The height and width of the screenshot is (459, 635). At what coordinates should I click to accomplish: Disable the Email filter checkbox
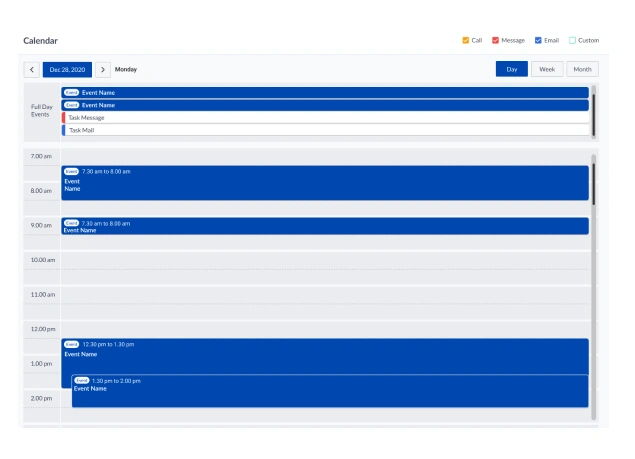tap(538, 41)
